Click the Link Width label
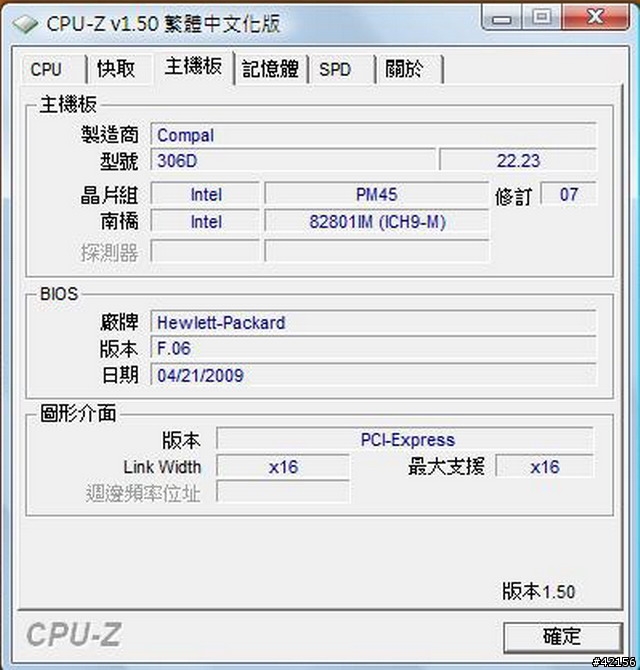Viewport: 640px width, 670px height. (x=162, y=467)
